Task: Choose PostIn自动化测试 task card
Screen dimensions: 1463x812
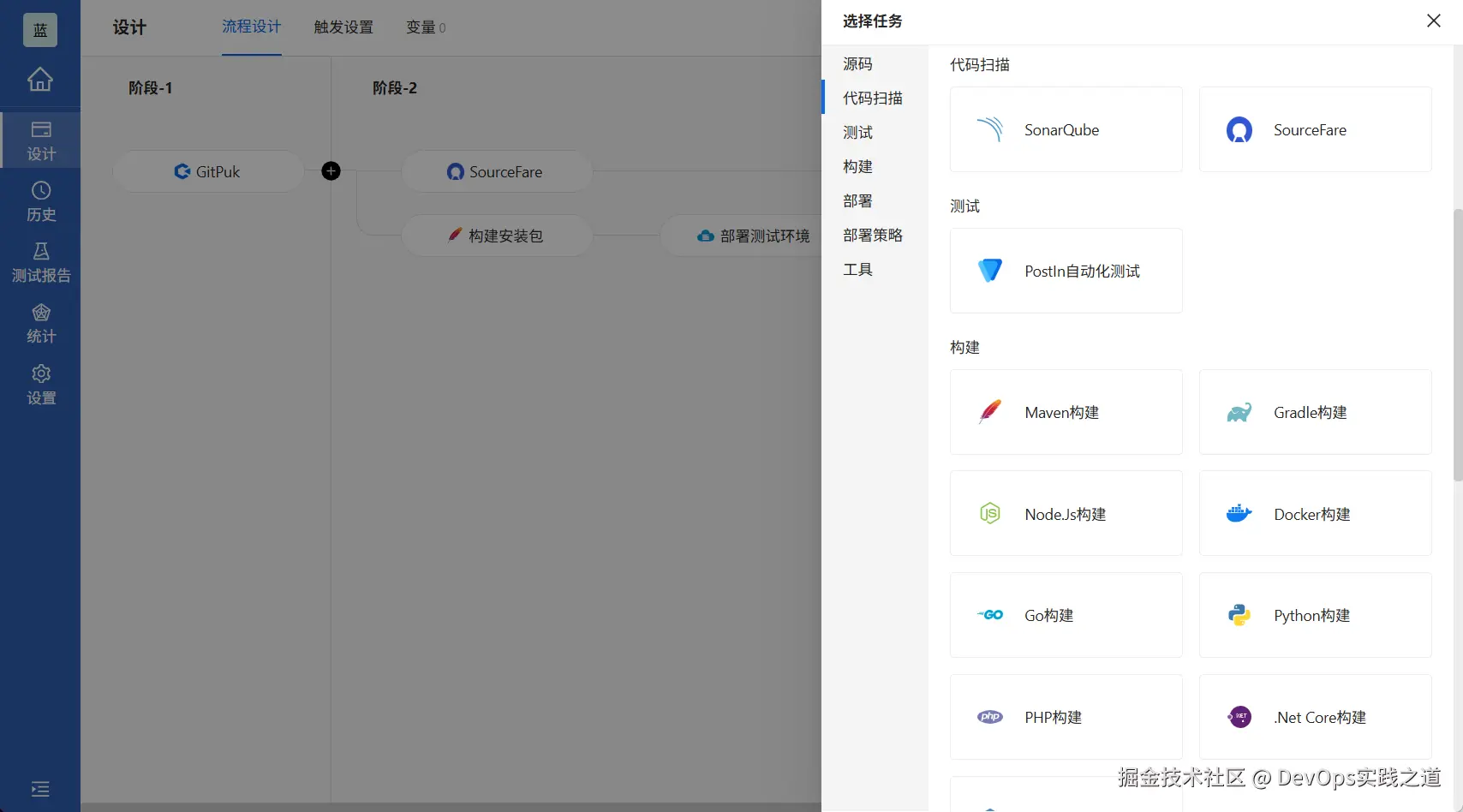Action: (1066, 271)
